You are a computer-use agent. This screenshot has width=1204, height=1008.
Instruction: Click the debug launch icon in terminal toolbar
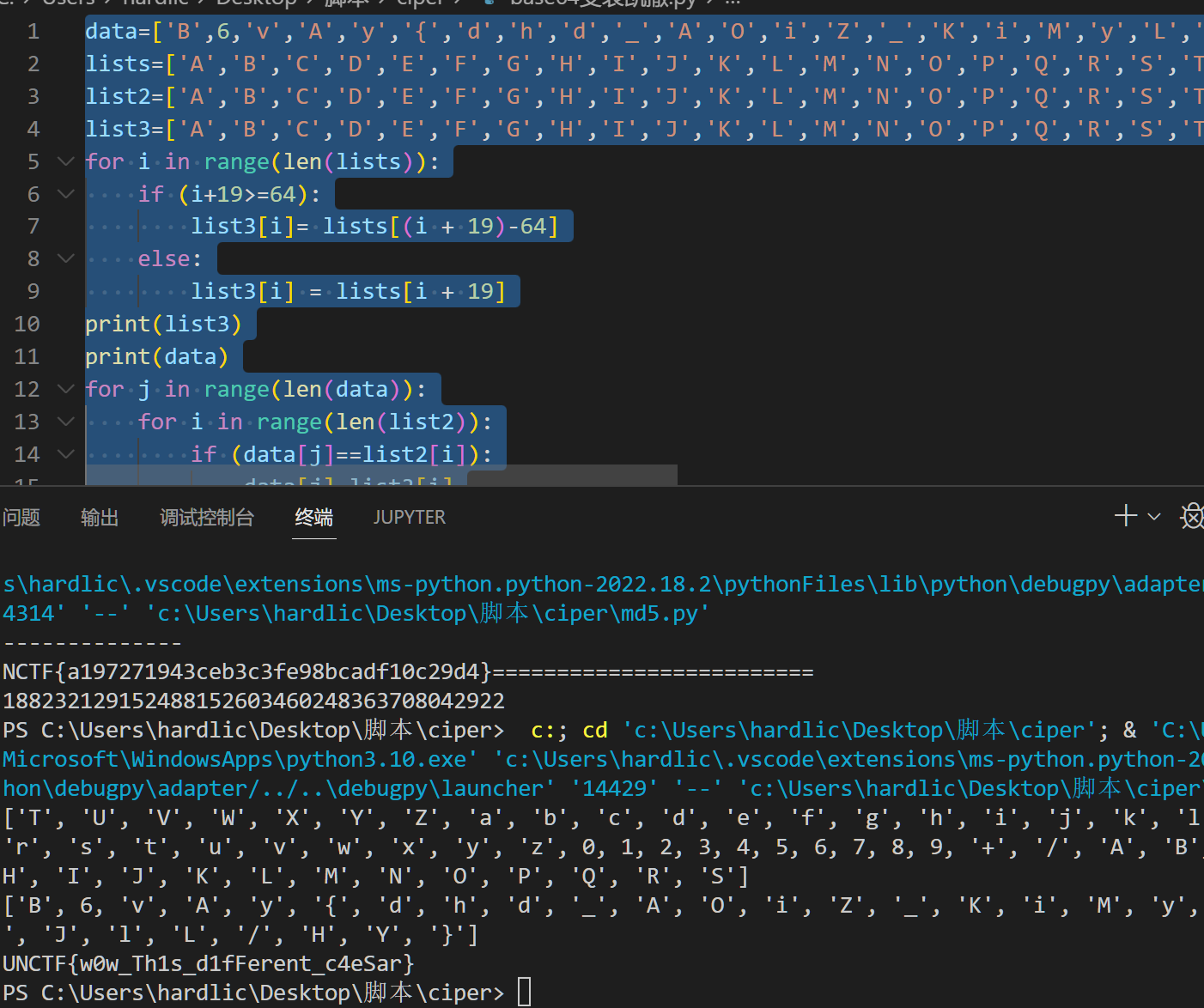click(1192, 516)
